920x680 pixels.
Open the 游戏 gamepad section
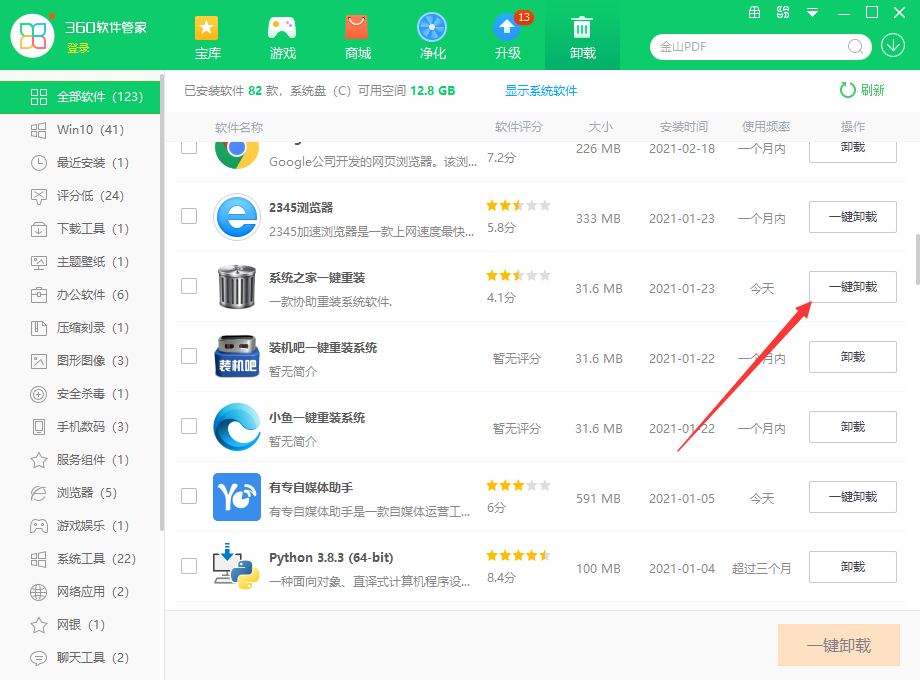point(283,36)
